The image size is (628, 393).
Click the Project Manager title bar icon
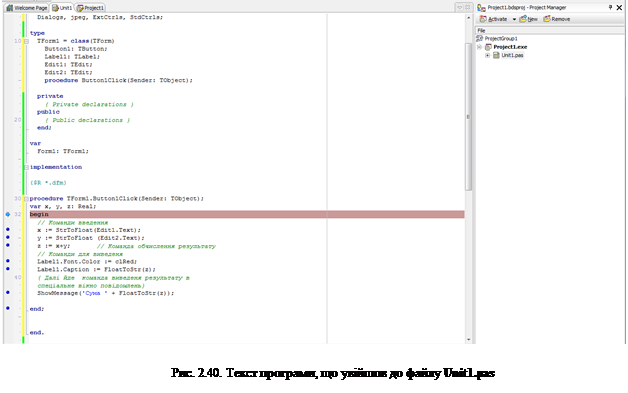coord(481,8)
